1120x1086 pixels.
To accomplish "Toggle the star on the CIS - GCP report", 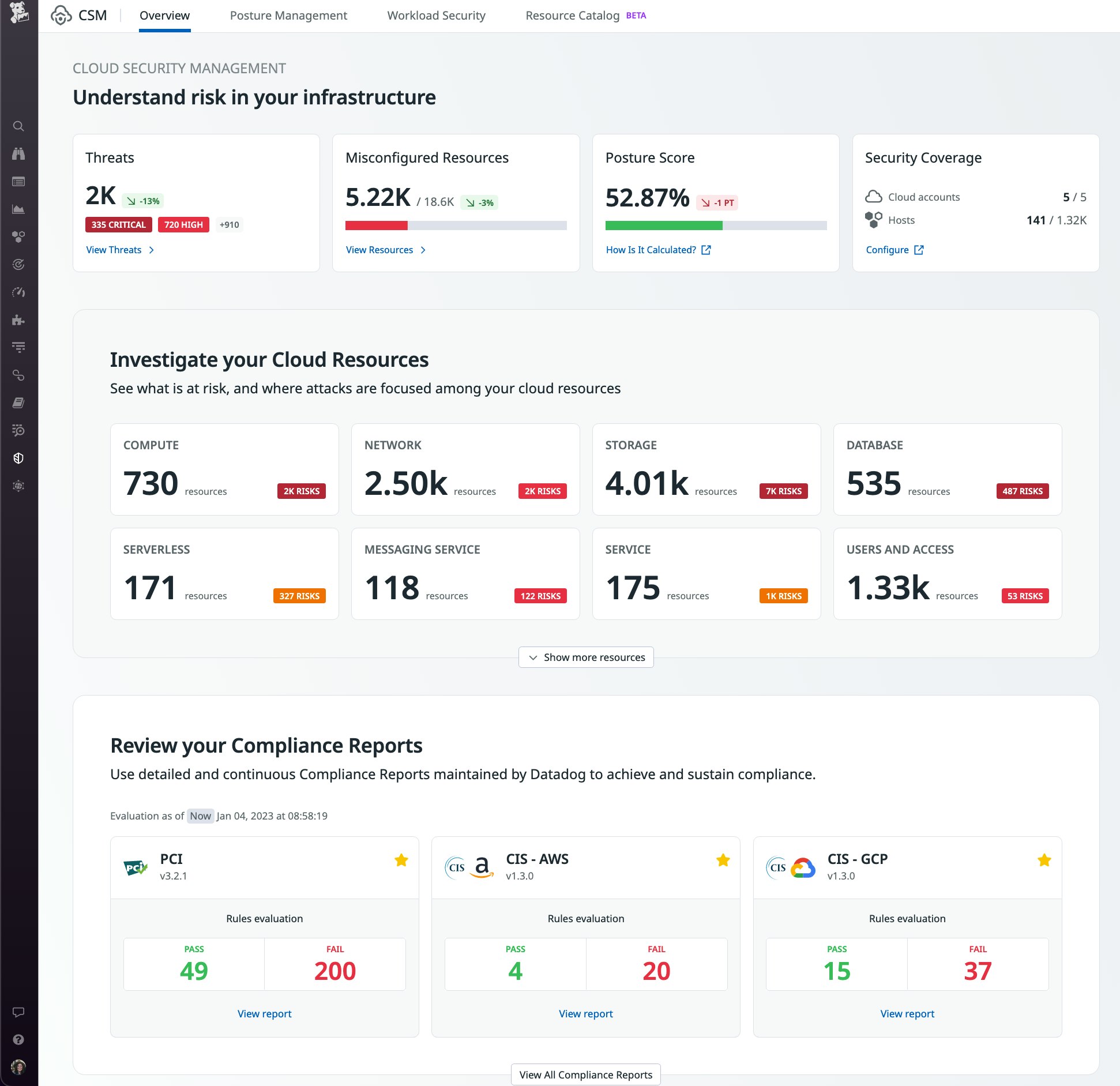I will pyautogui.click(x=1044, y=860).
